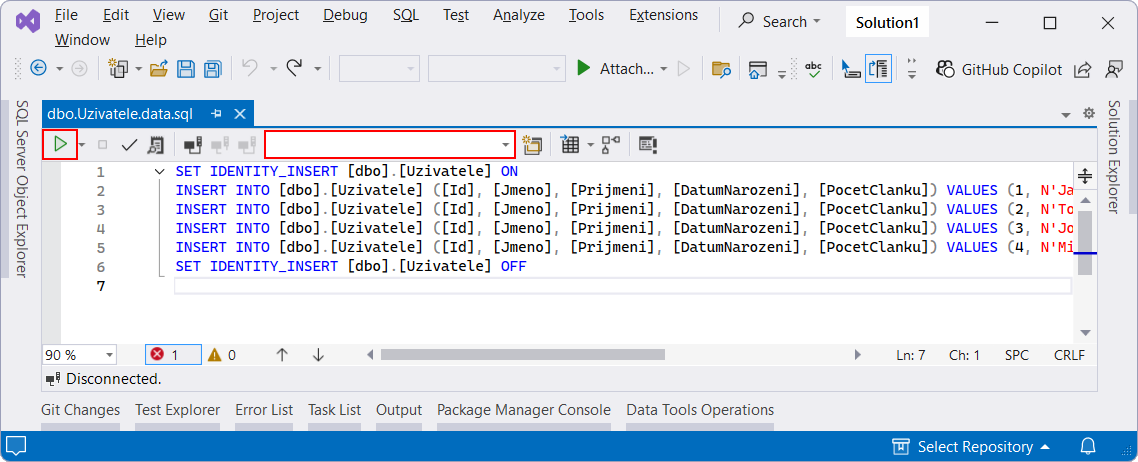The width and height of the screenshot is (1138, 462).
Task: Click the Navigate Backward arrow icon
Action: coord(38,68)
